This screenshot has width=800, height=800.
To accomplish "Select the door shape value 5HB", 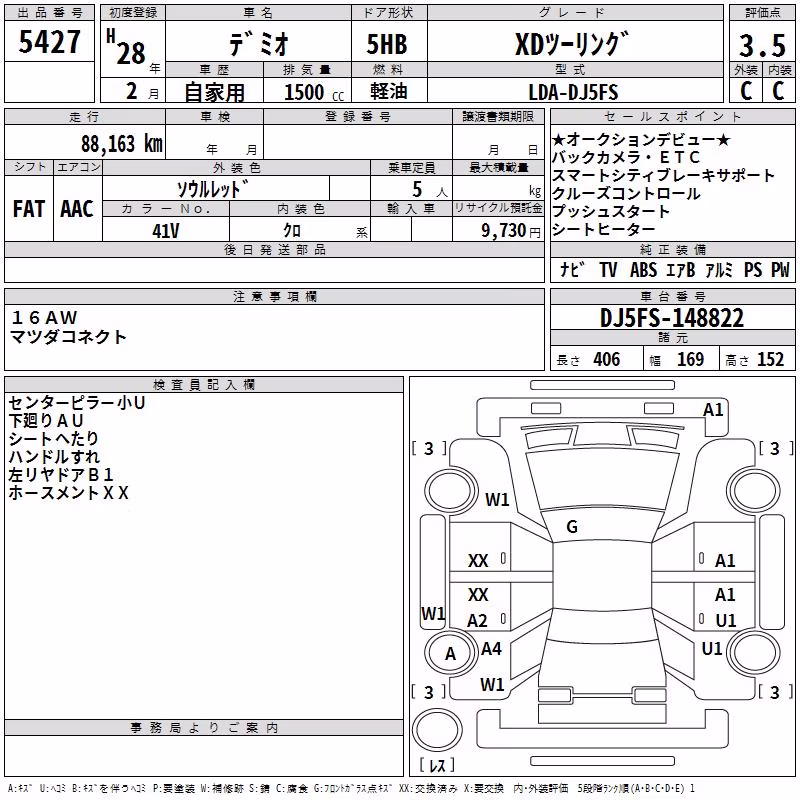I will (387, 44).
